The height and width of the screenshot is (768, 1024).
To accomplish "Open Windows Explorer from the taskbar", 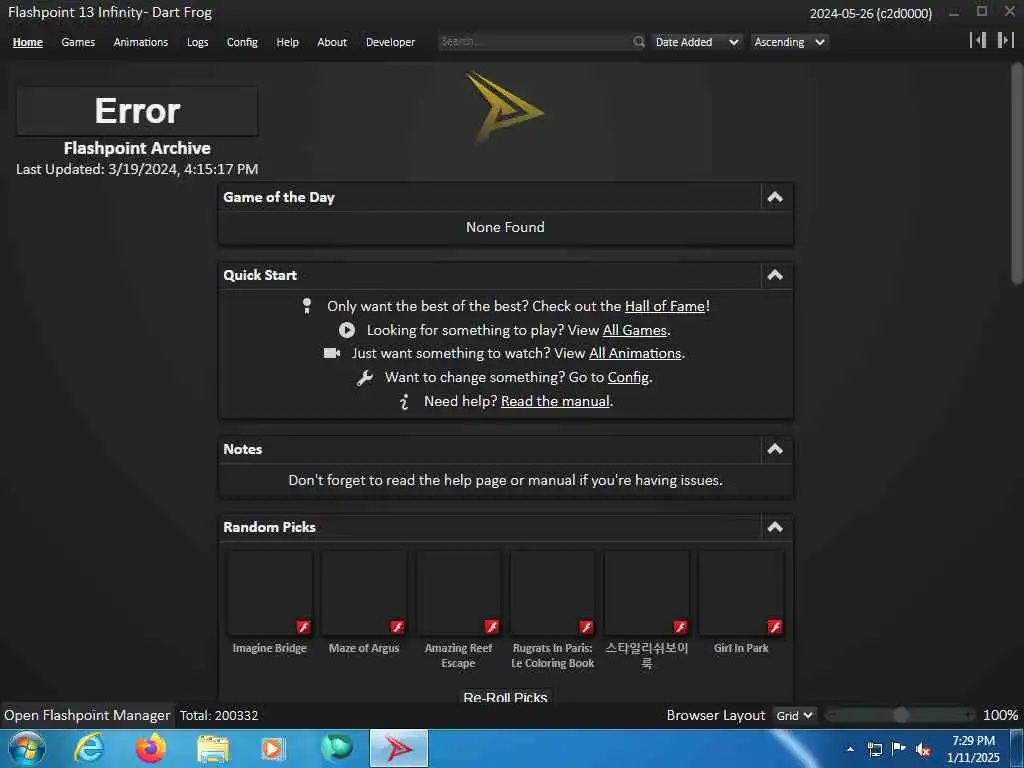I will pos(213,749).
